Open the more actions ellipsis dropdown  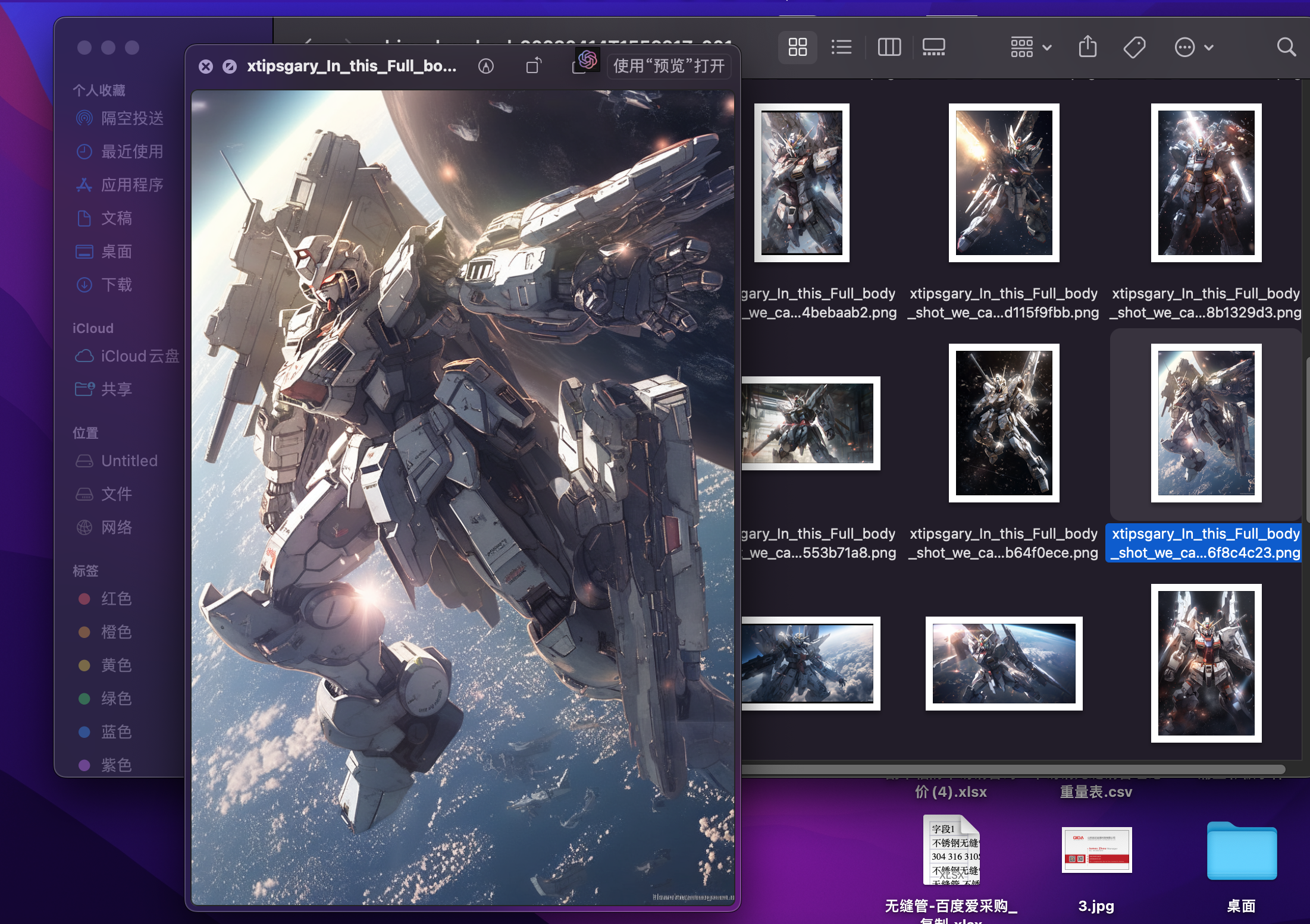(x=1193, y=47)
